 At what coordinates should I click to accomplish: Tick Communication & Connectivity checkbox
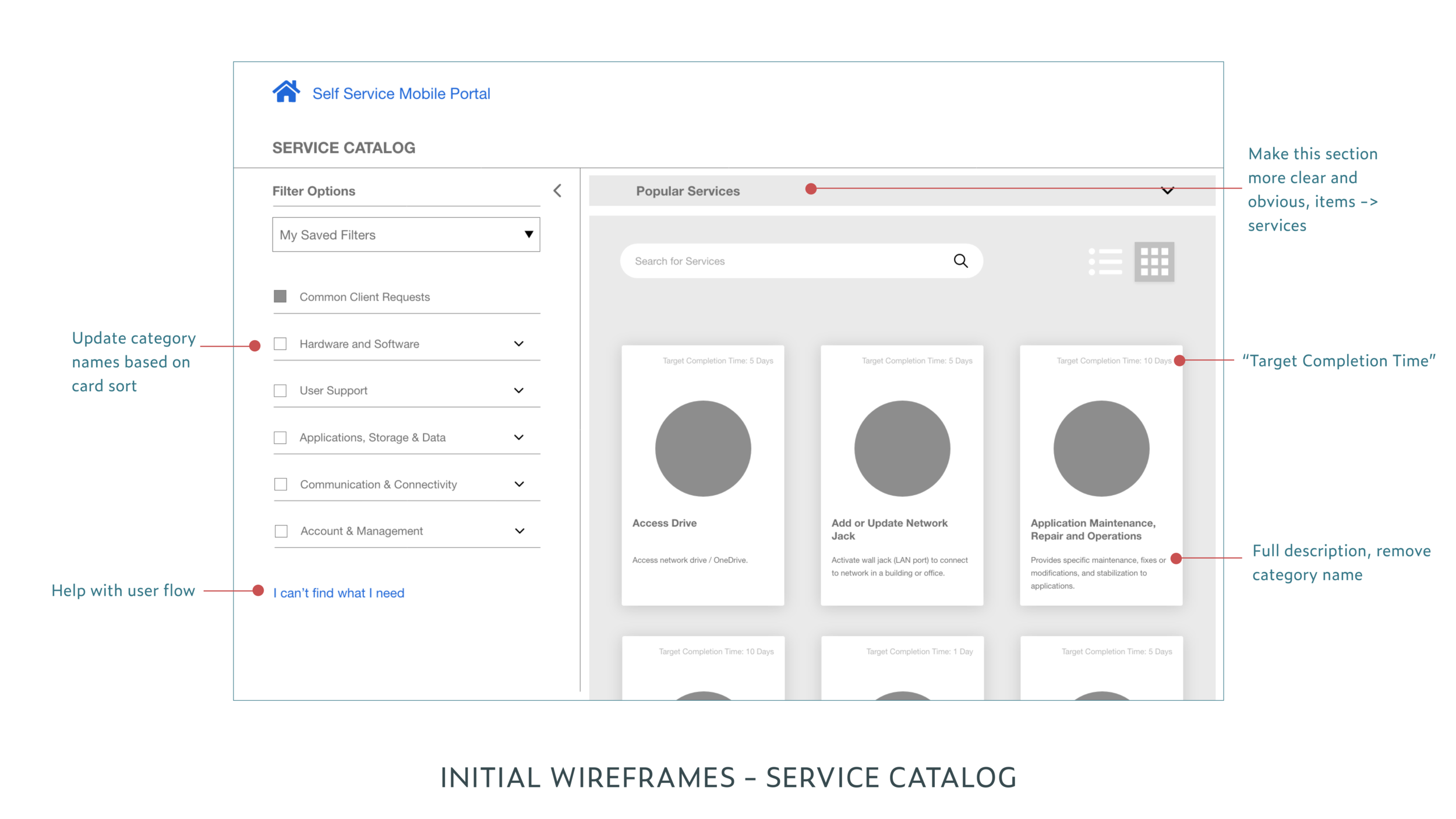coord(281,484)
